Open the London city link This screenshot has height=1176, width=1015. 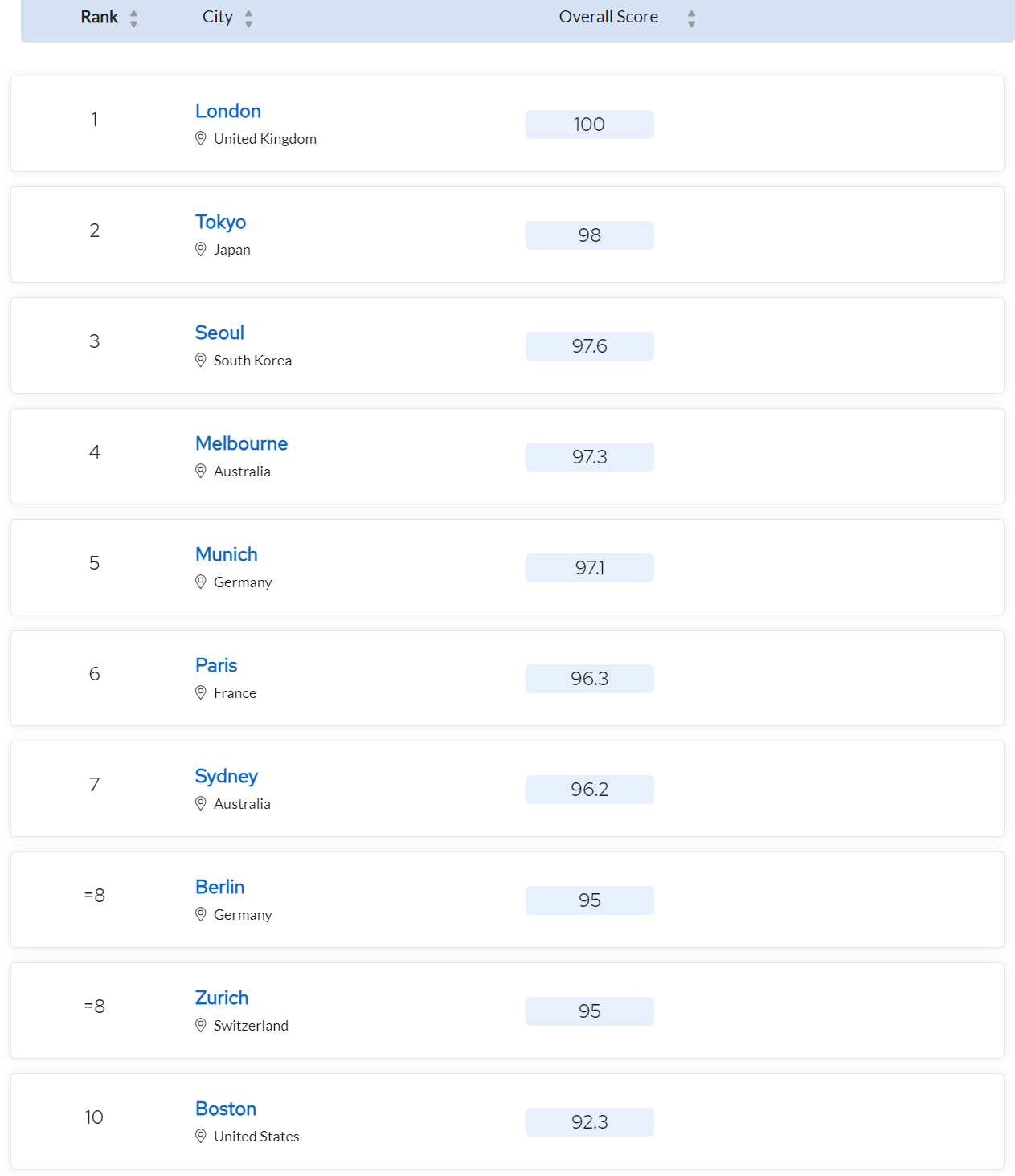click(228, 111)
